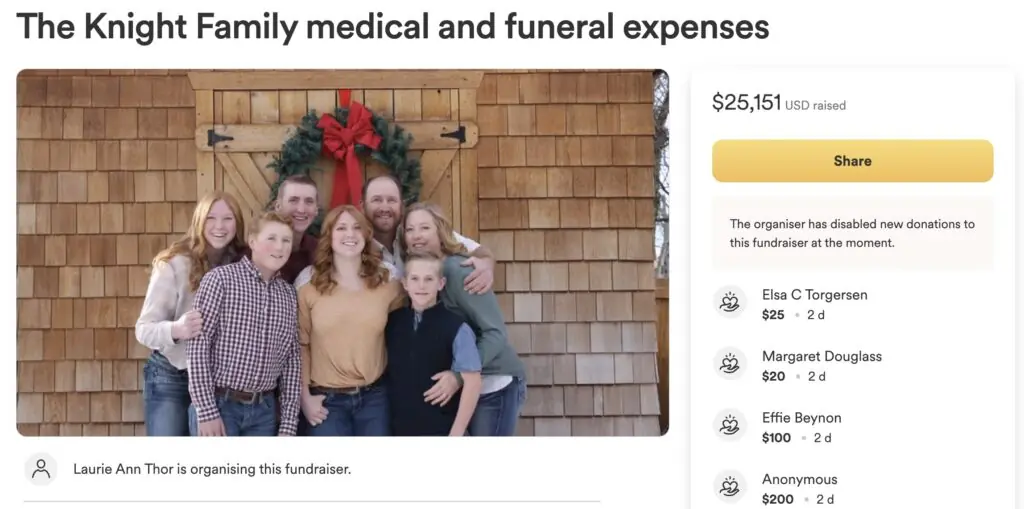Open the Knight family photo
Image resolution: width=1024 pixels, height=509 pixels.
[x=342, y=252]
